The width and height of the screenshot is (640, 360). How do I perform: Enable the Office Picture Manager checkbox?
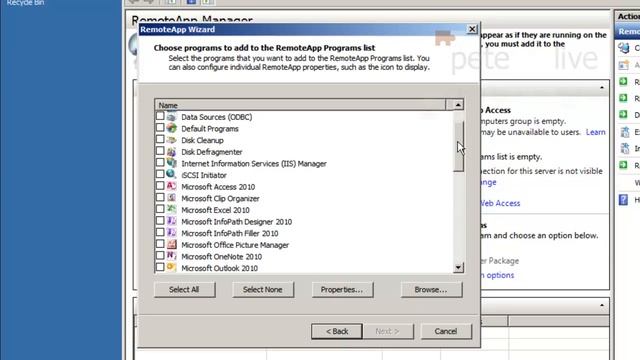pyautogui.click(x=160, y=244)
